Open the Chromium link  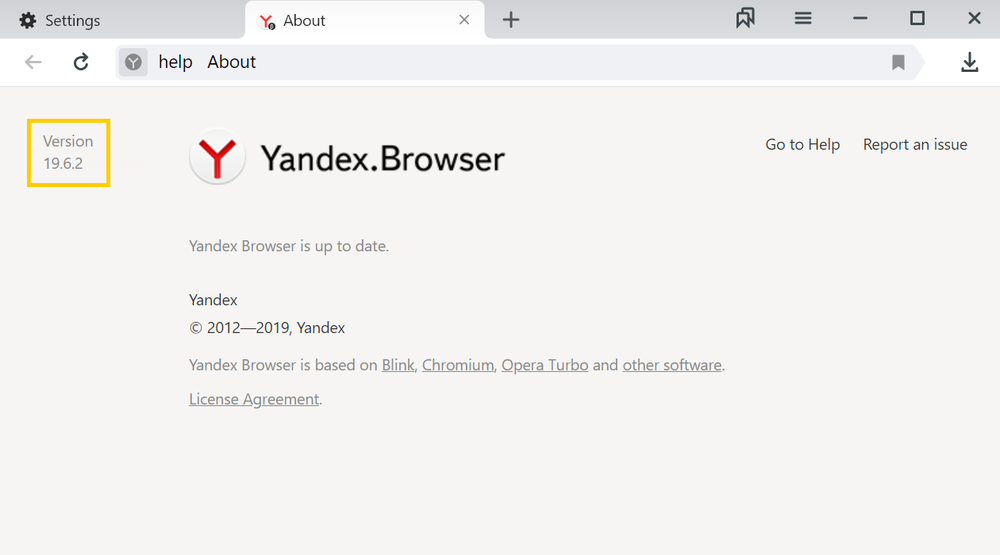(x=457, y=365)
